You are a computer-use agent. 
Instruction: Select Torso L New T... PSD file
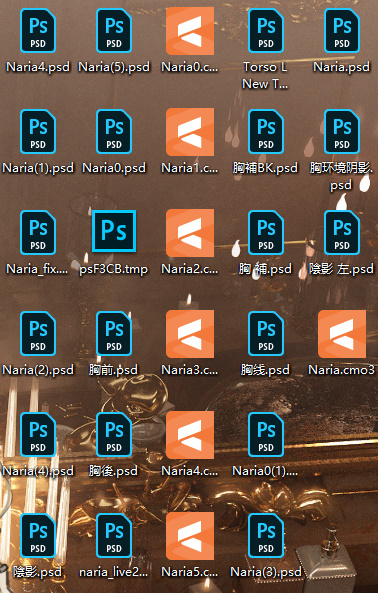266,31
